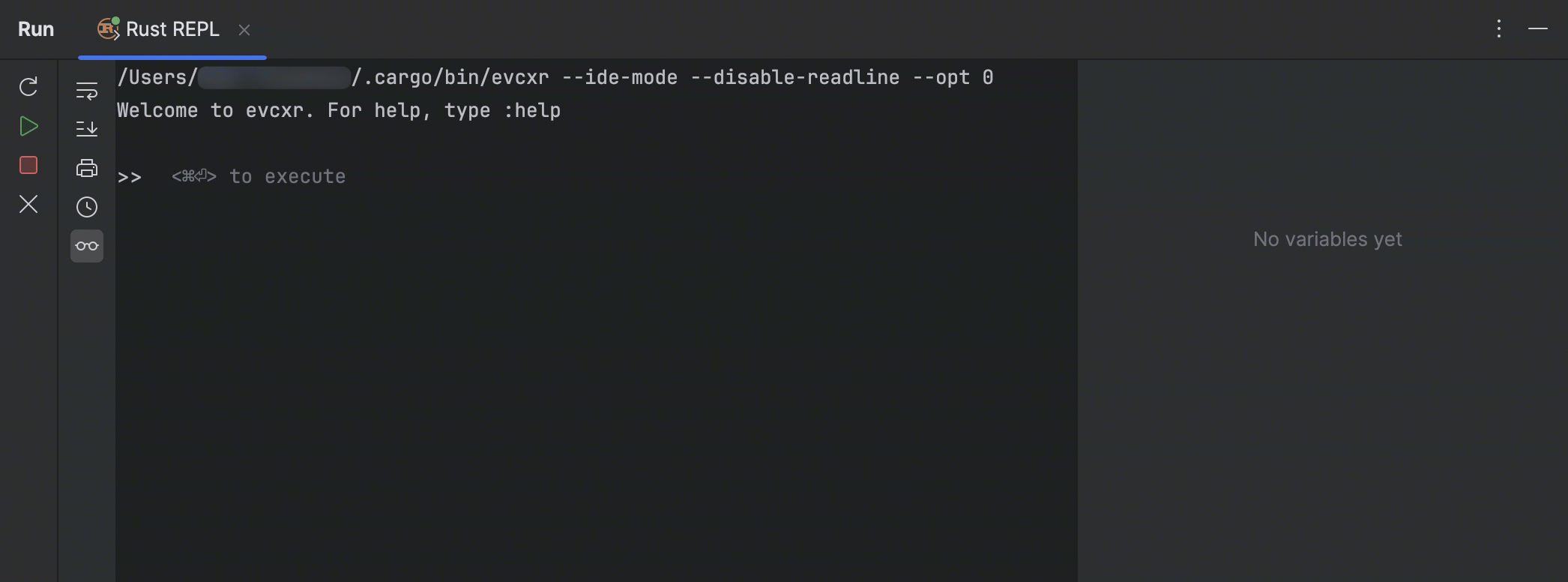
Task: Stop the running evcxr process
Action: coord(28,166)
